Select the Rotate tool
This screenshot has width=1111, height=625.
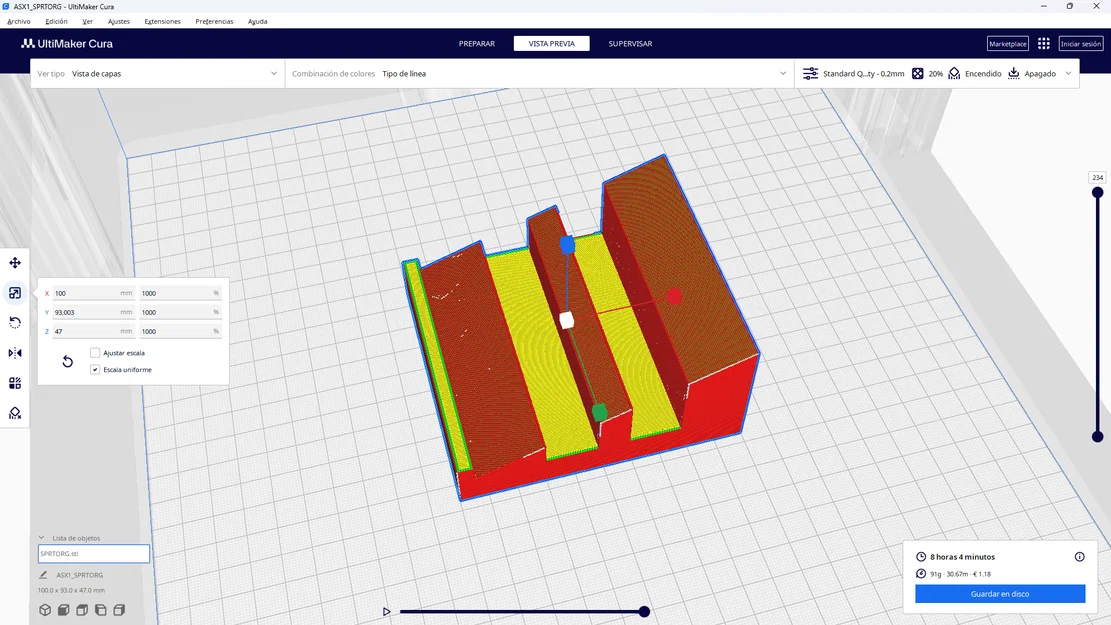[x=14, y=322]
